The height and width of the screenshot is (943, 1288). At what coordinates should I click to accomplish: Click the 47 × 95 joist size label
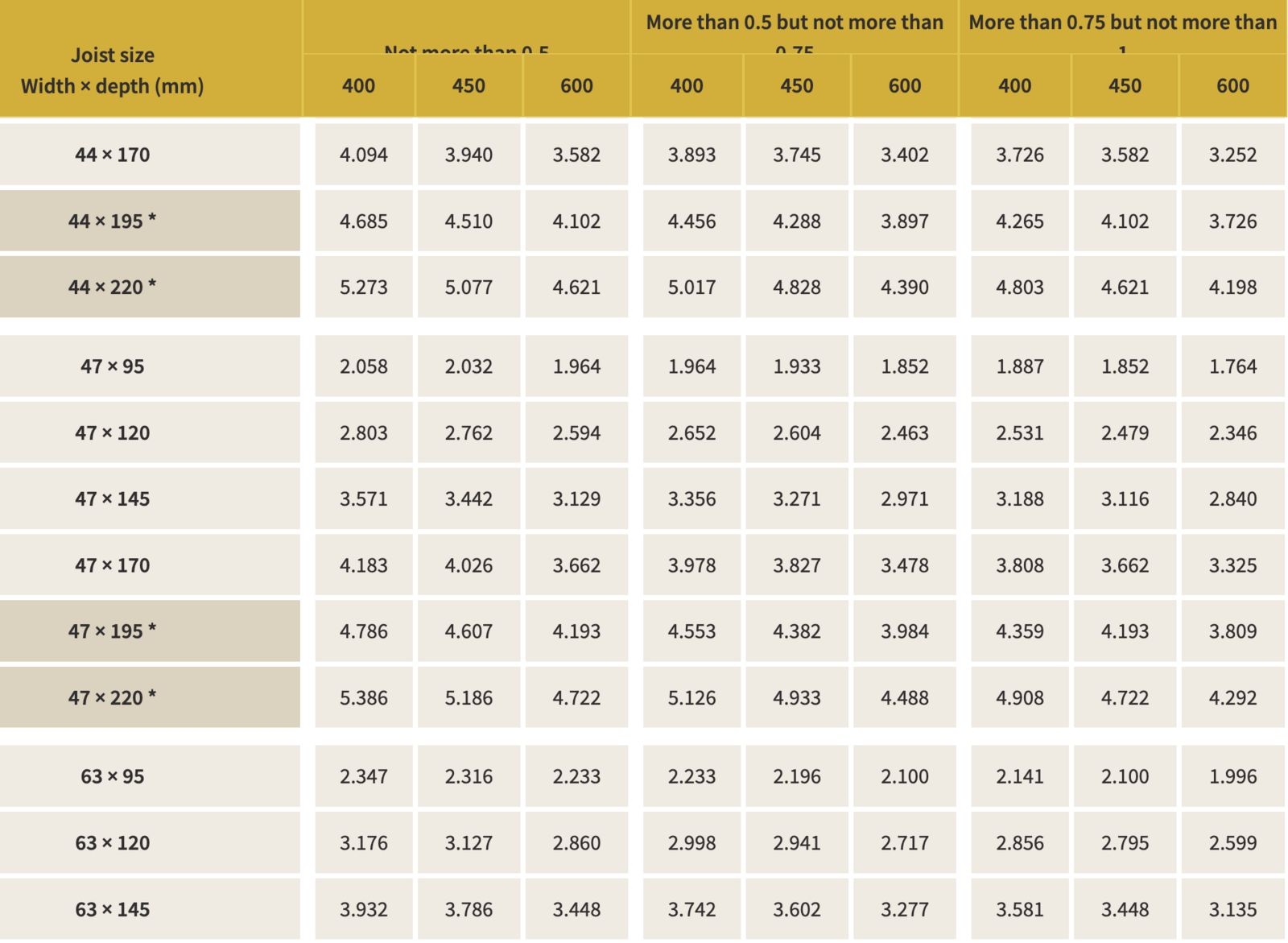pos(113,366)
